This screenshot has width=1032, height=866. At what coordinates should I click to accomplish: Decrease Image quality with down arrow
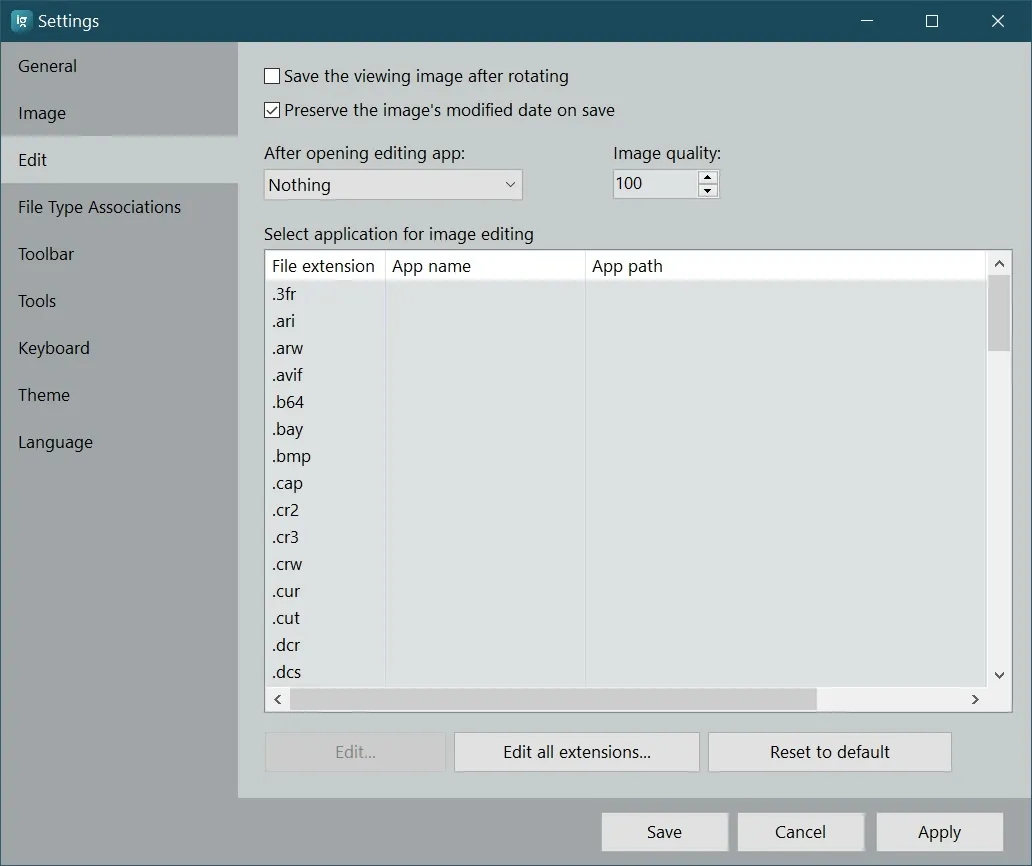click(708, 191)
